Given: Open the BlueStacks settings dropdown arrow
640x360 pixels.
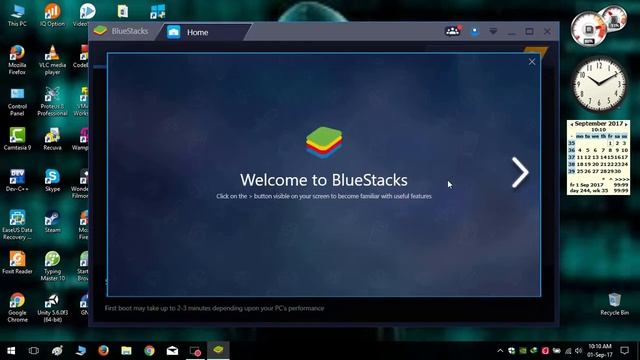Looking at the screenshot, I should pyautogui.click(x=493, y=31).
